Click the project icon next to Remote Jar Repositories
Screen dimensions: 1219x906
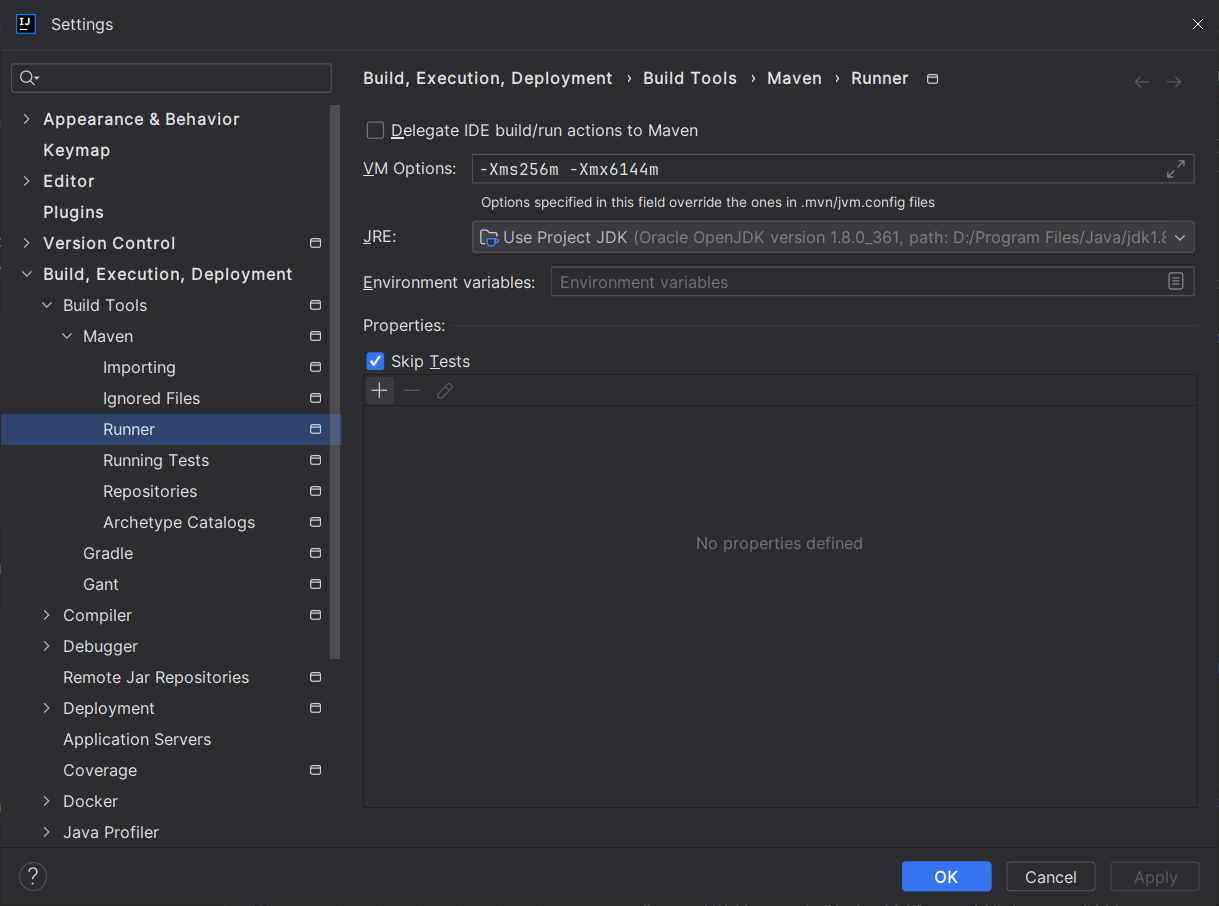[x=315, y=677]
